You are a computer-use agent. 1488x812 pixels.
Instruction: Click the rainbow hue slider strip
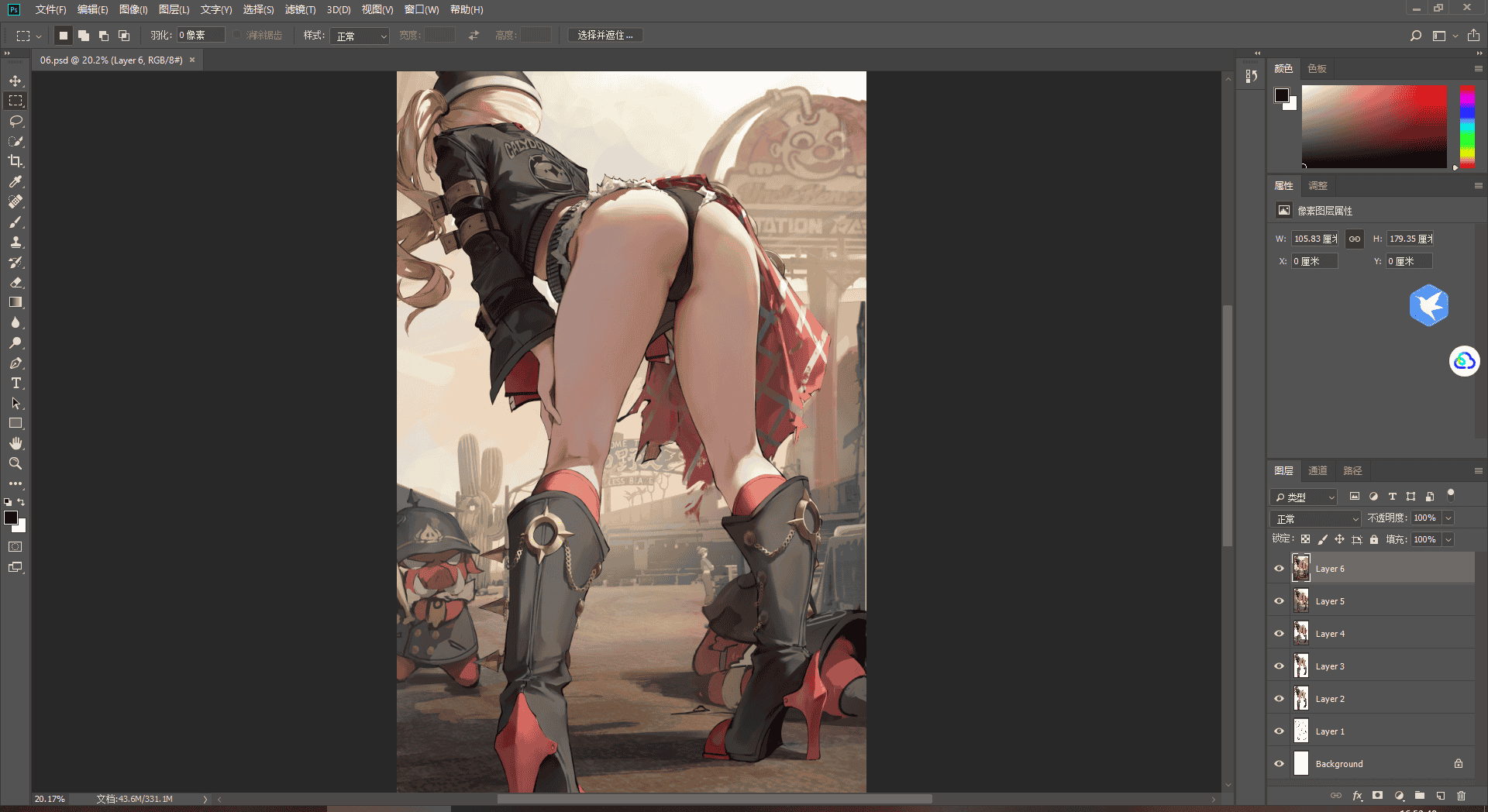pyautogui.click(x=1467, y=126)
